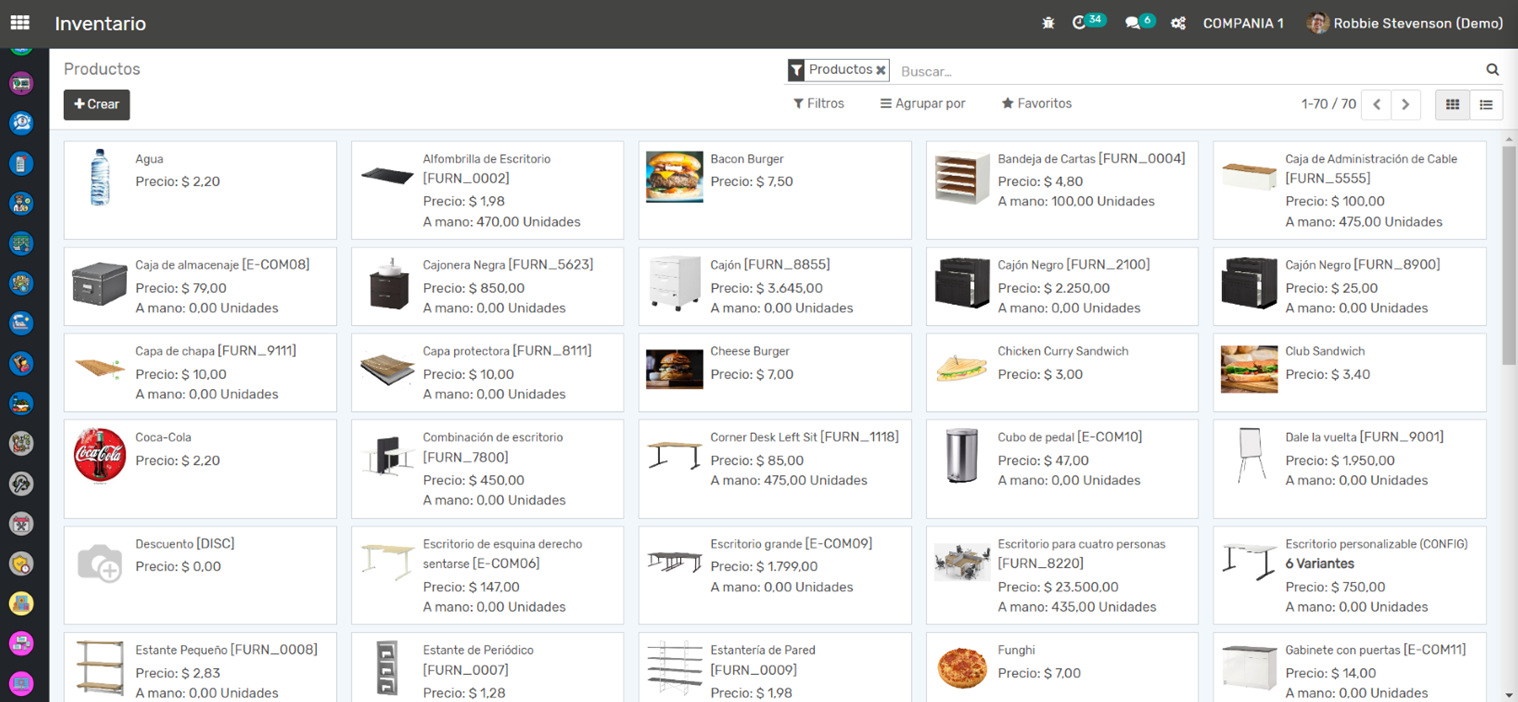Click the Coca-Cola product thumbnail

tap(100, 455)
